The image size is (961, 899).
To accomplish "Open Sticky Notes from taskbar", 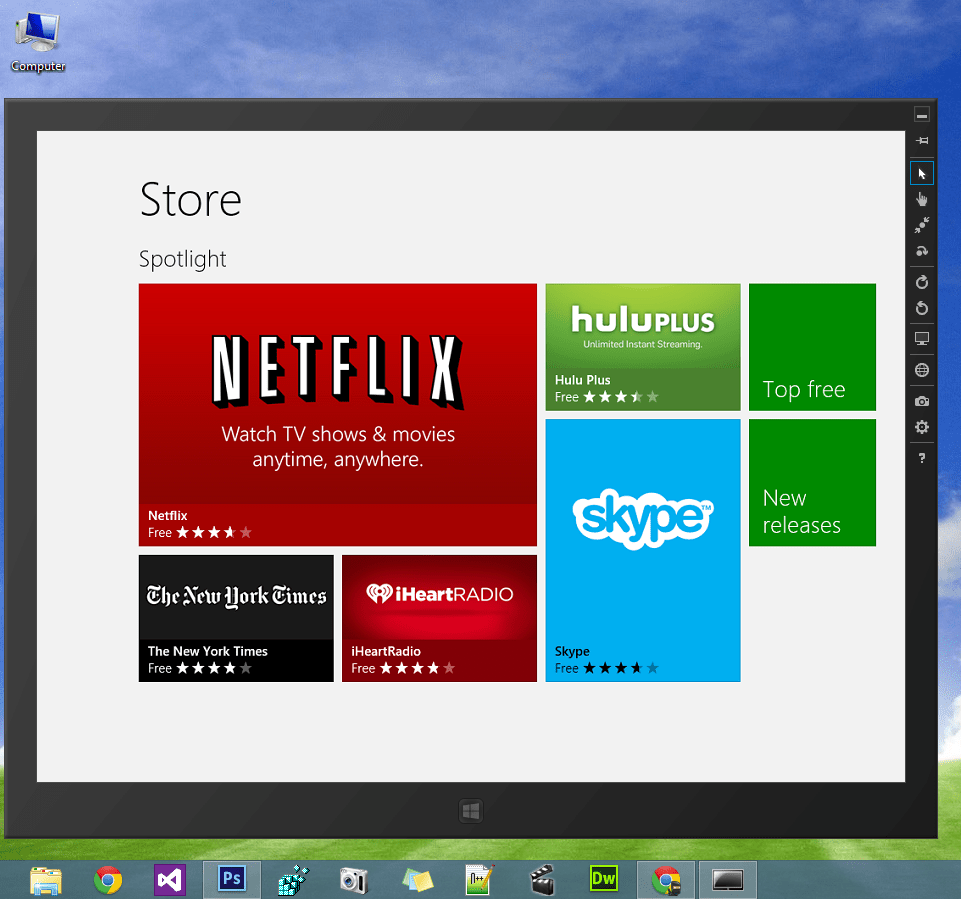I will pyautogui.click(x=417, y=881).
